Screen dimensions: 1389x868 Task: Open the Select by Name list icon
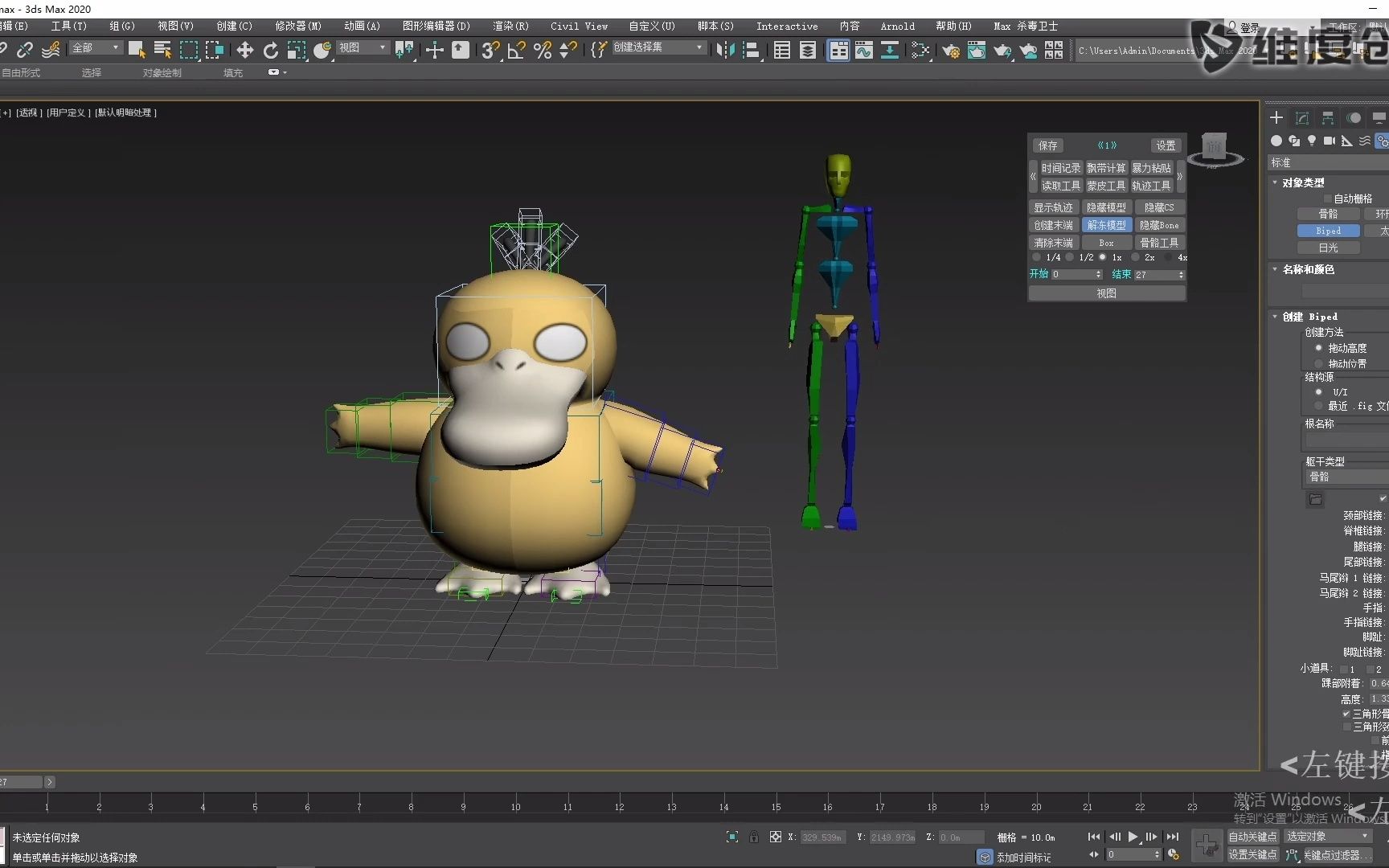click(x=162, y=50)
